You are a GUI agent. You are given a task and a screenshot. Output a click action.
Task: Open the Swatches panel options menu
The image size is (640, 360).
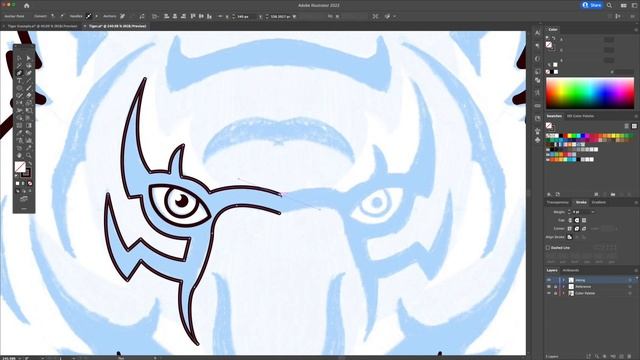pos(636,116)
